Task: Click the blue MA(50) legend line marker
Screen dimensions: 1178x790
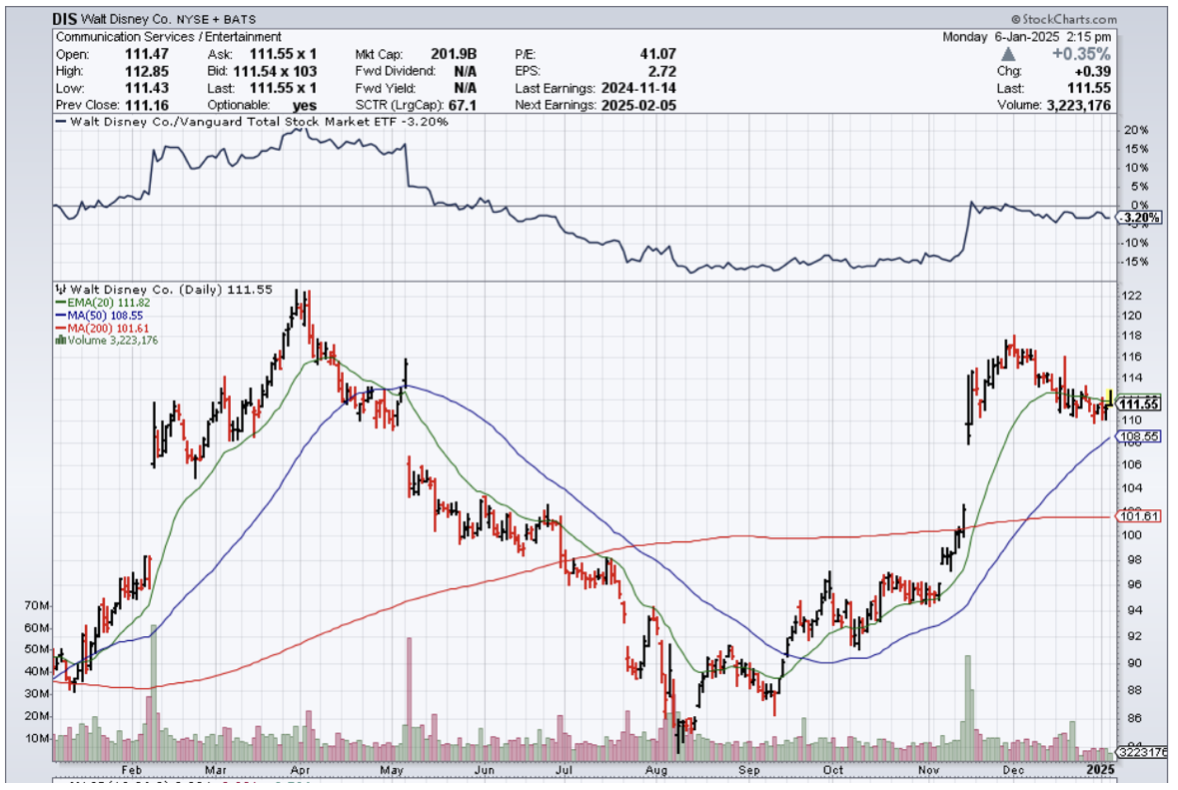Action: pos(58,315)
